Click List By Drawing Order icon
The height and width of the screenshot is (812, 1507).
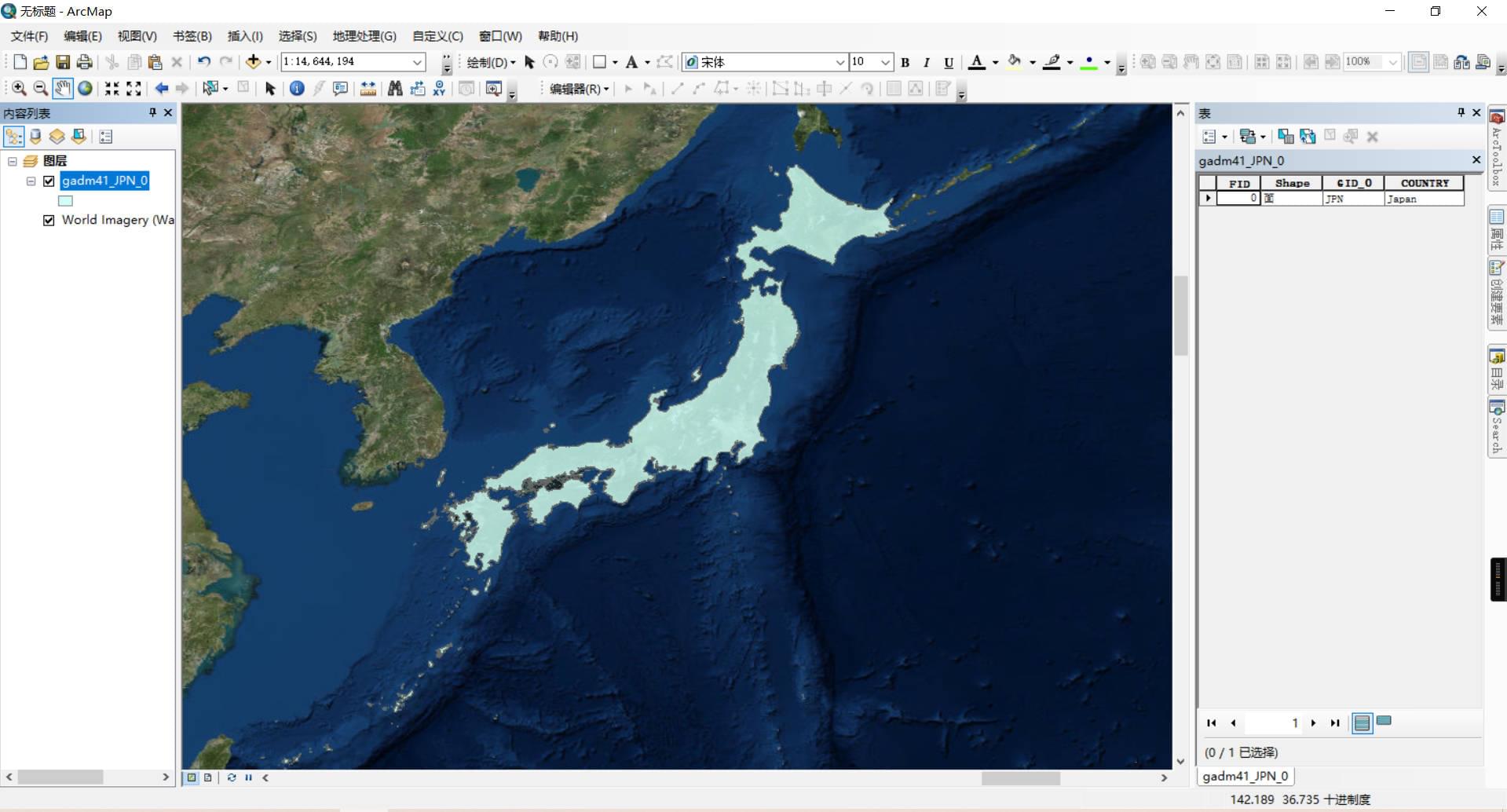pyautogui.click(x=14, y=137)
